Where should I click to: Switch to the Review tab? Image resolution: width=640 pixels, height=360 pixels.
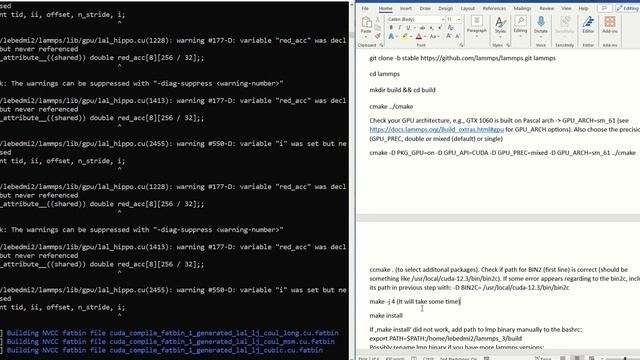(547, 8)
